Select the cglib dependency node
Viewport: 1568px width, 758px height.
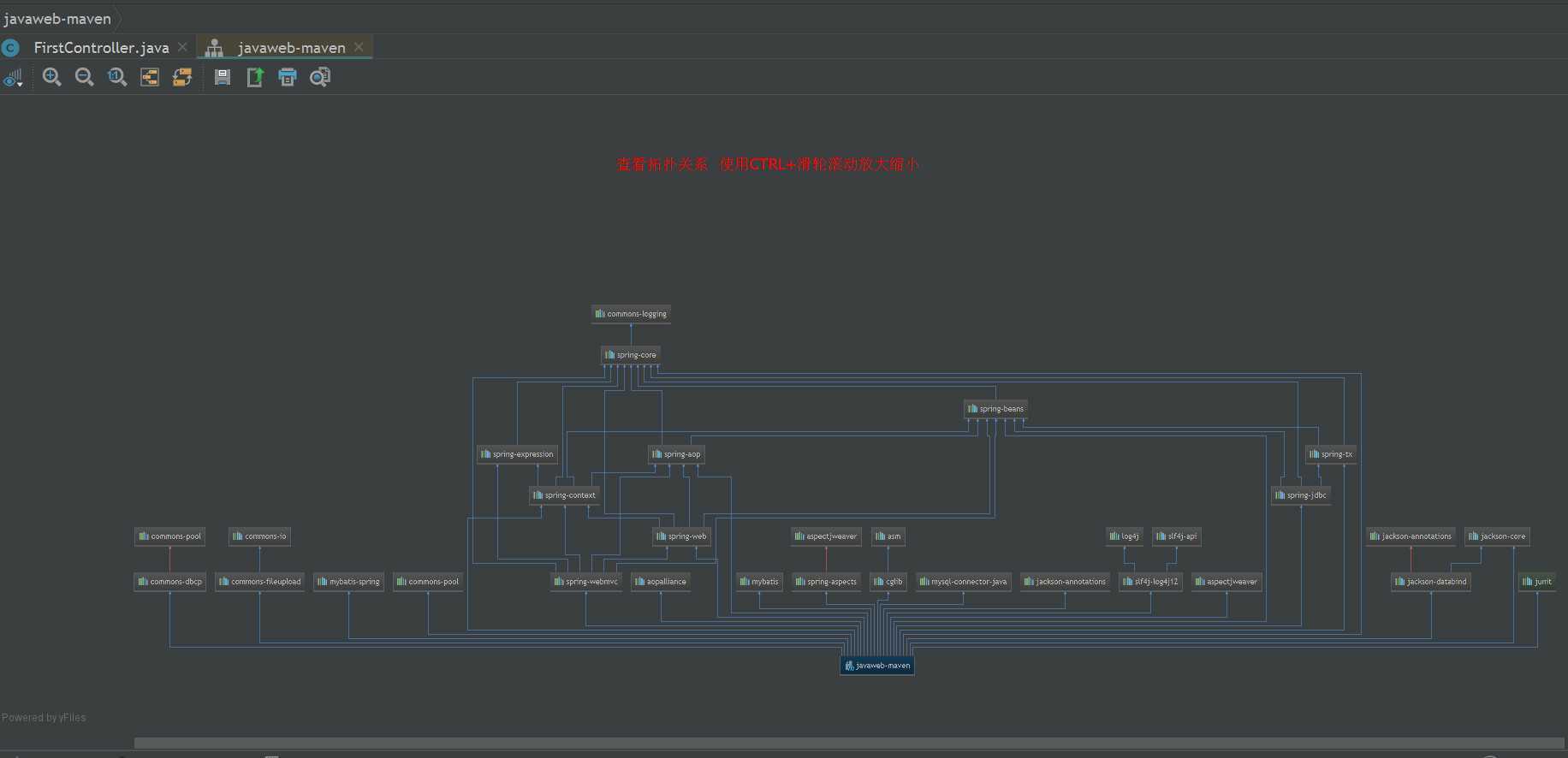888,582
